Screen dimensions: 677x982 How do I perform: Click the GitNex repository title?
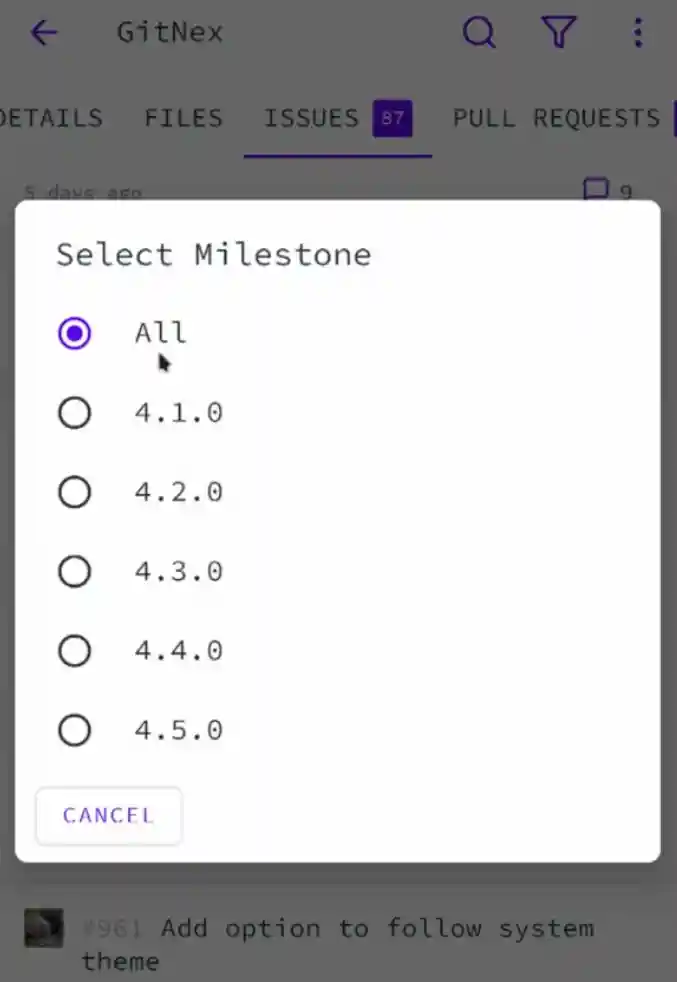(170, 33)
